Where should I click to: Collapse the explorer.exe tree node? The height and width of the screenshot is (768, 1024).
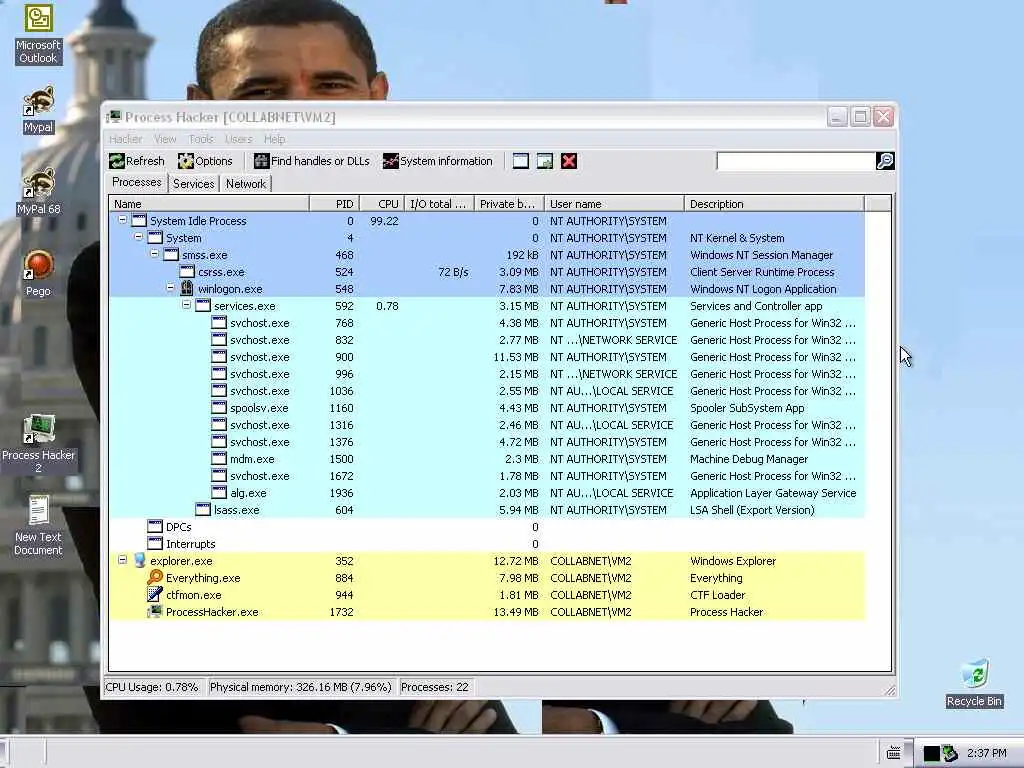pos(122,560)
